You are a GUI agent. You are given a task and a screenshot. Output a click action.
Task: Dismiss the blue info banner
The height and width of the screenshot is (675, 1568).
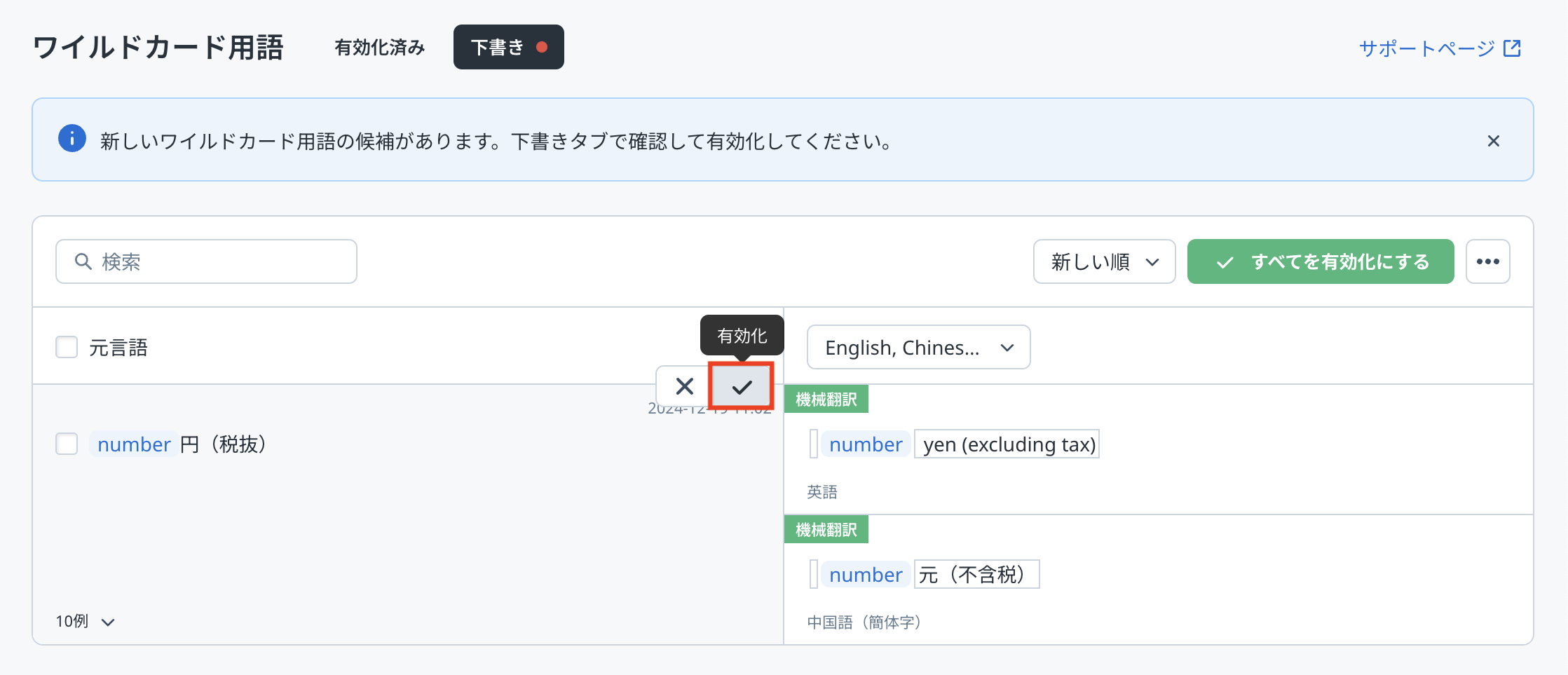(x=1493, y=142)
